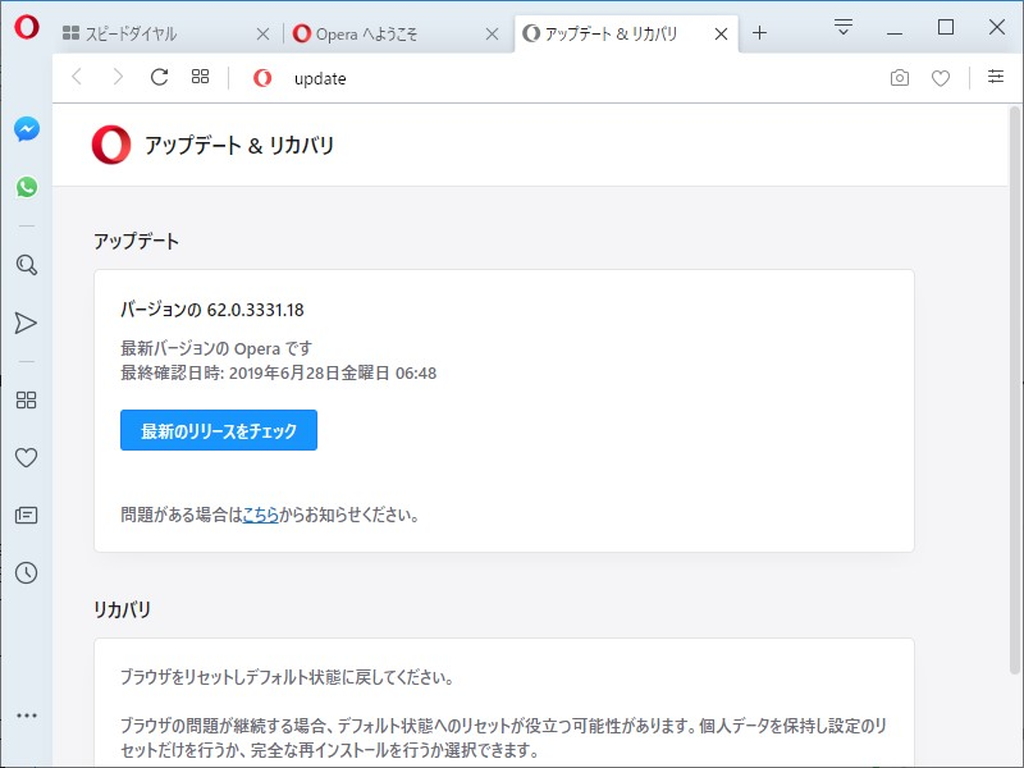Open the easy setup panel via sliders icon

(x=996, y=77)
